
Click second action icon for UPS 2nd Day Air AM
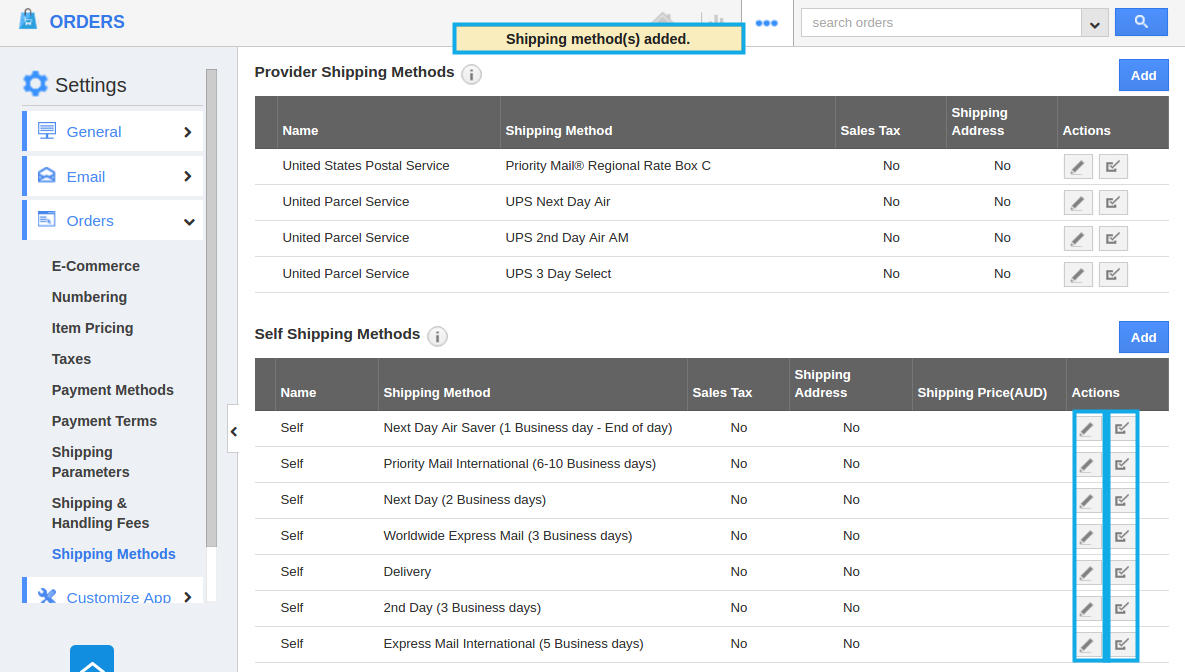[x=1112, y=238]
